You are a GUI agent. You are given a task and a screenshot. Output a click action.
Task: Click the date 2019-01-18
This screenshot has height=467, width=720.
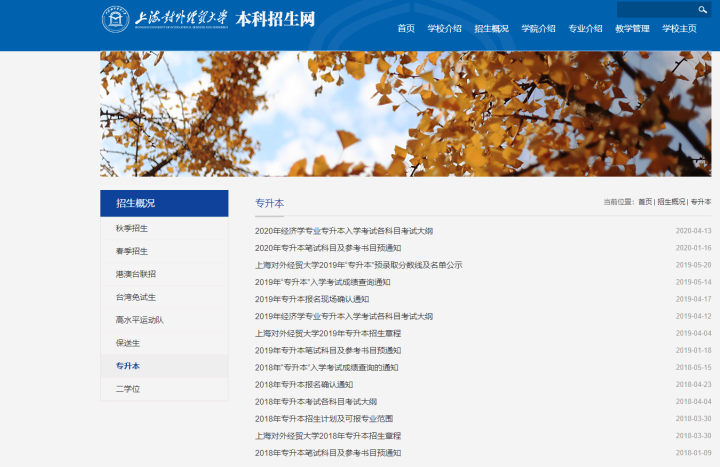click(x=693, y=350)
